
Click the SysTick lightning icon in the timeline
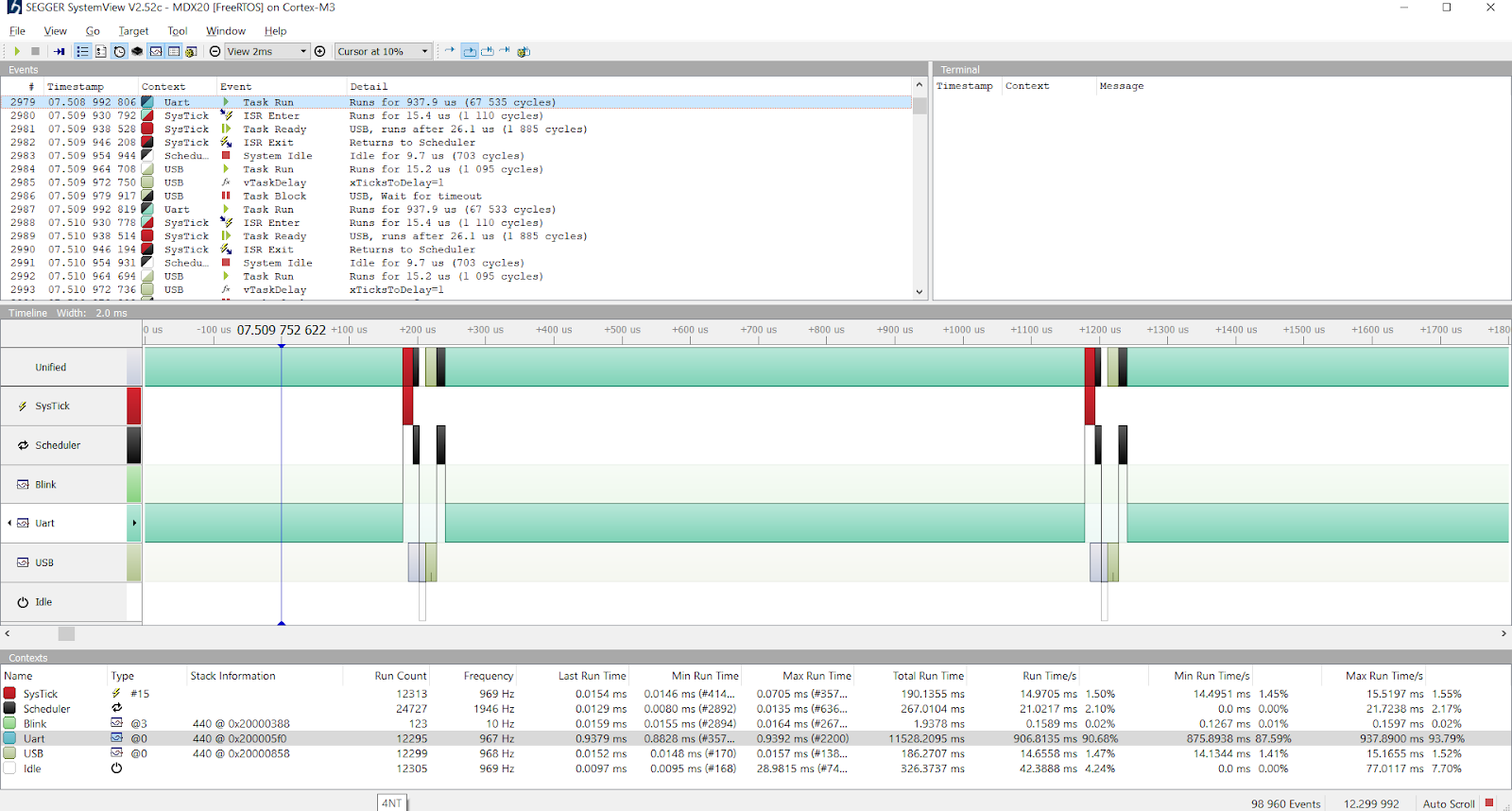(x=23, y=406)
